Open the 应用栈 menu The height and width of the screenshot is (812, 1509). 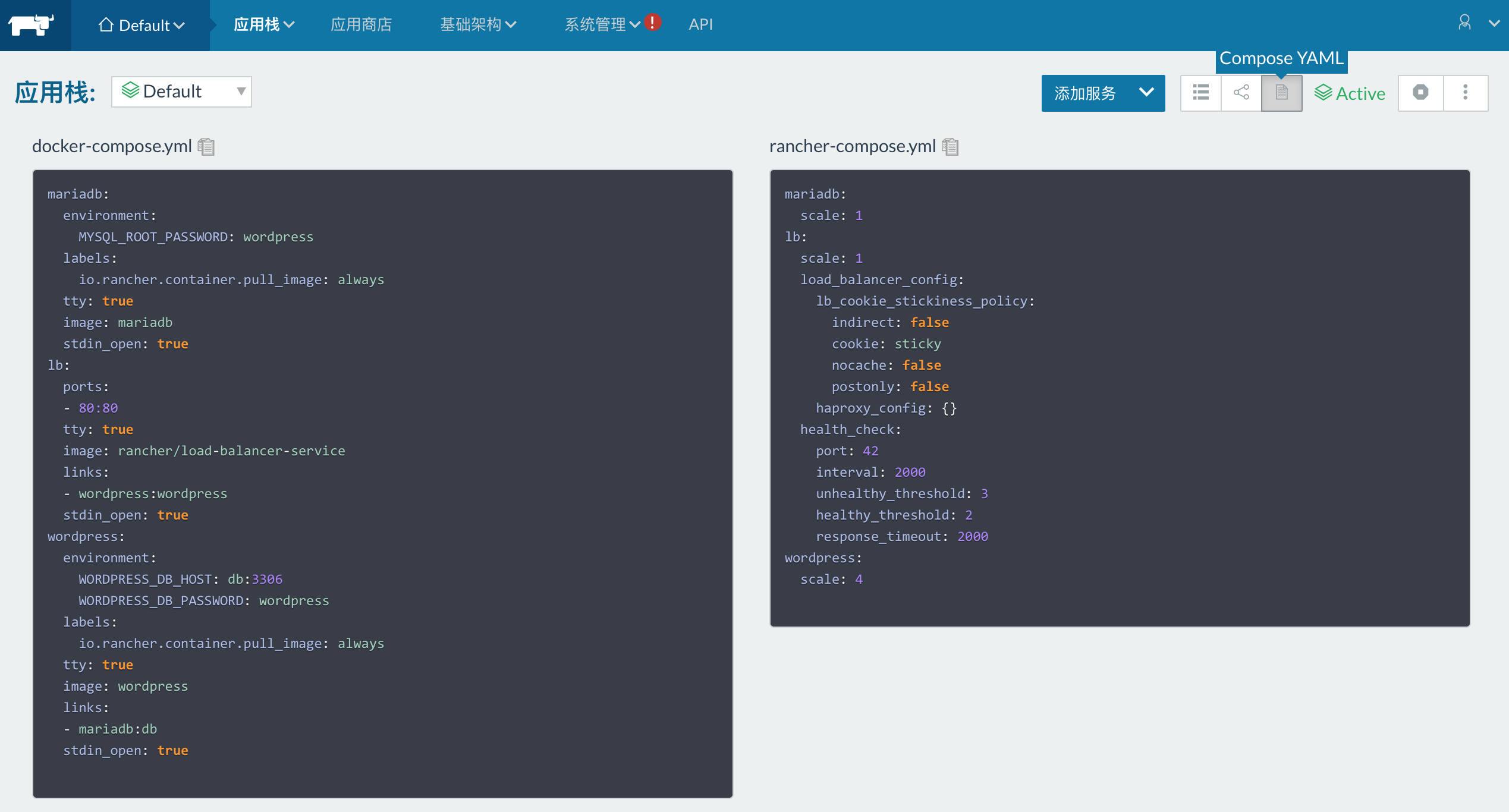(x=264, y=25)
